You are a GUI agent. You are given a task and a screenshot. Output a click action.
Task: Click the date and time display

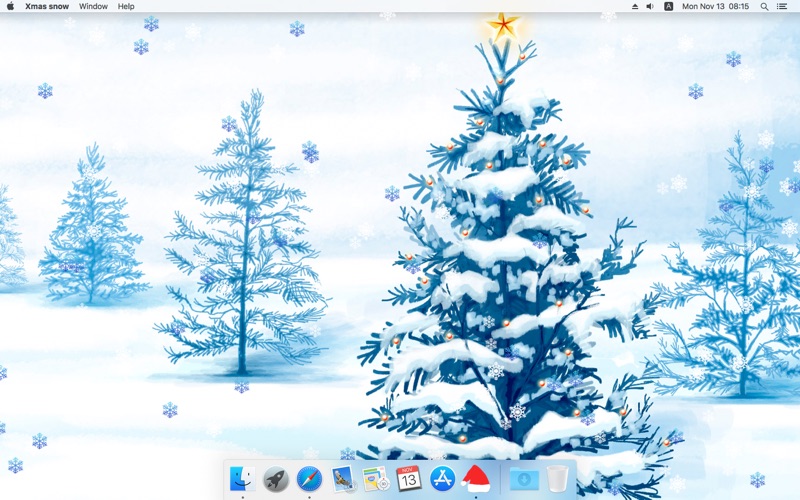[715, 6]
